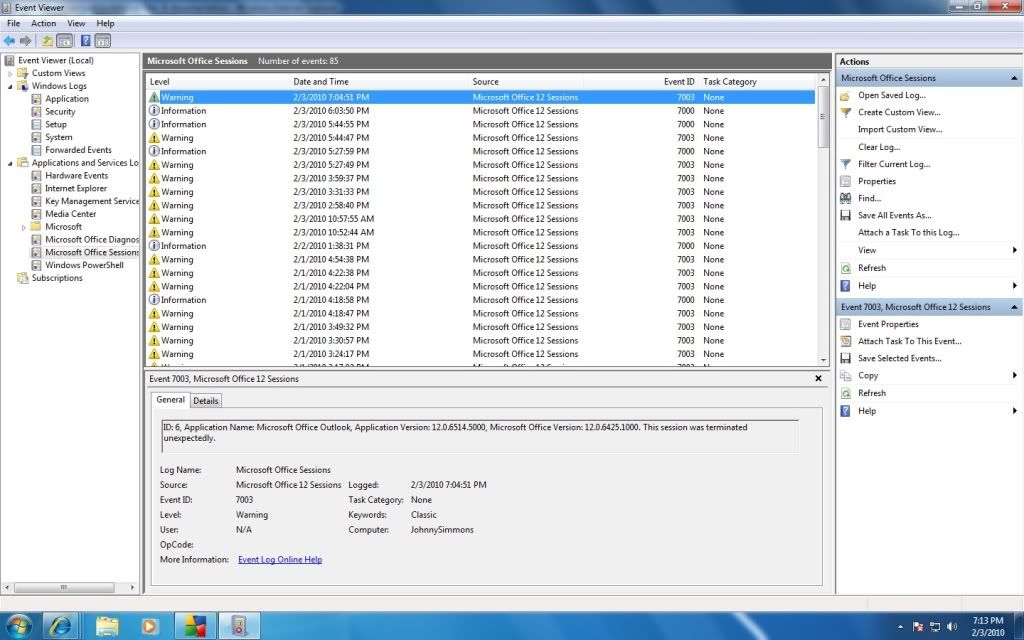Select Information event at 6:03:50 PM
This screenshot has height=640, width=1024.
point(481,111)
